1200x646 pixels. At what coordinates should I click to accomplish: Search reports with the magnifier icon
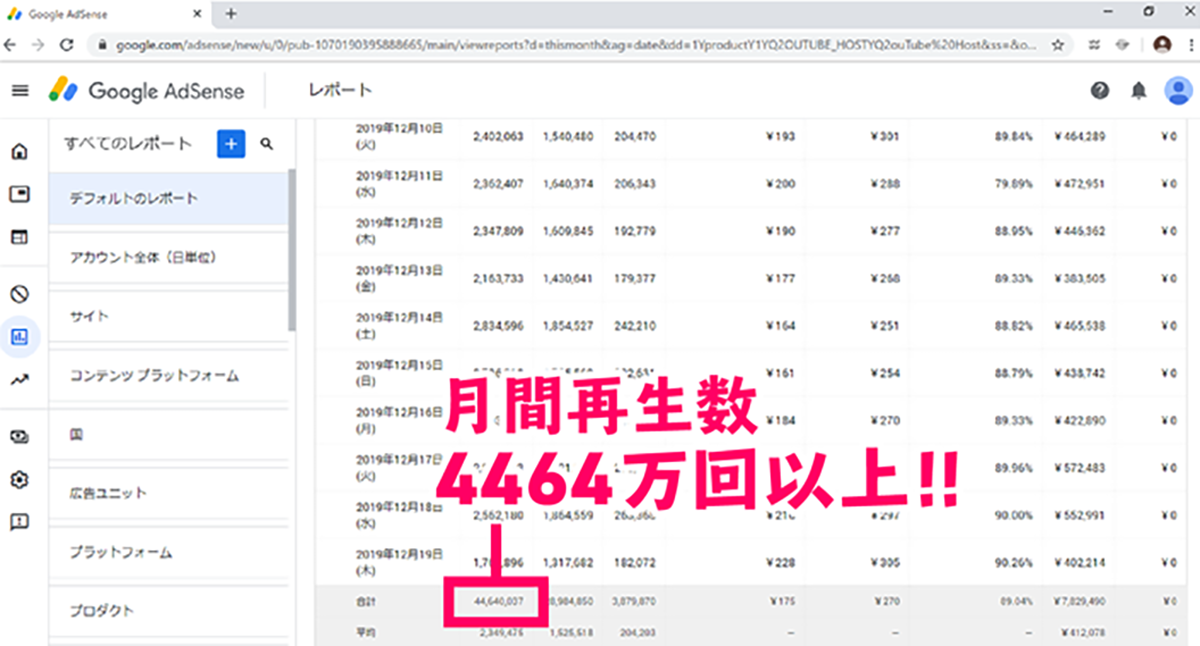coord(267,144)
